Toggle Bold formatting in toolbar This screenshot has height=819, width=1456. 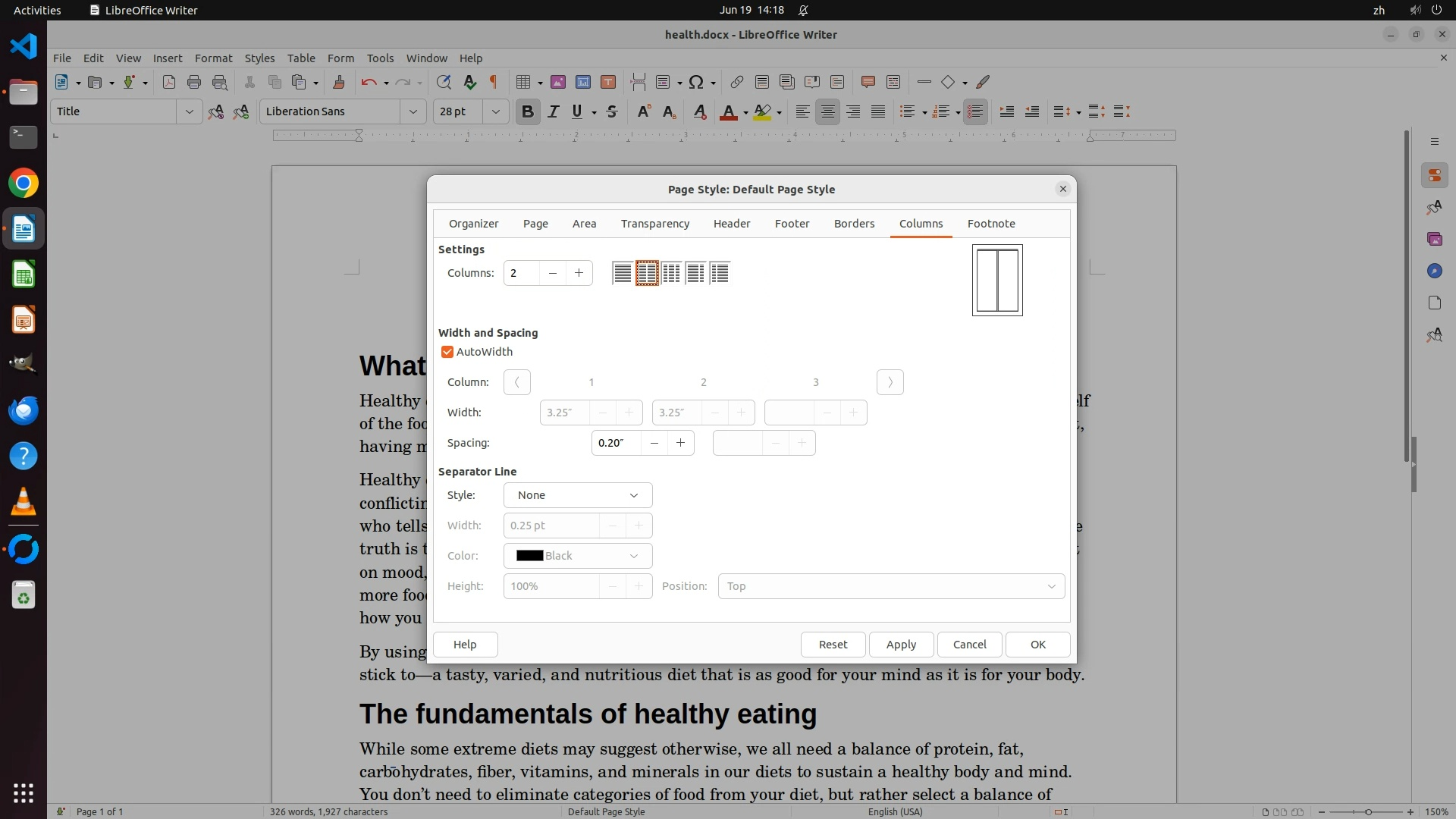tap(528, 112)
